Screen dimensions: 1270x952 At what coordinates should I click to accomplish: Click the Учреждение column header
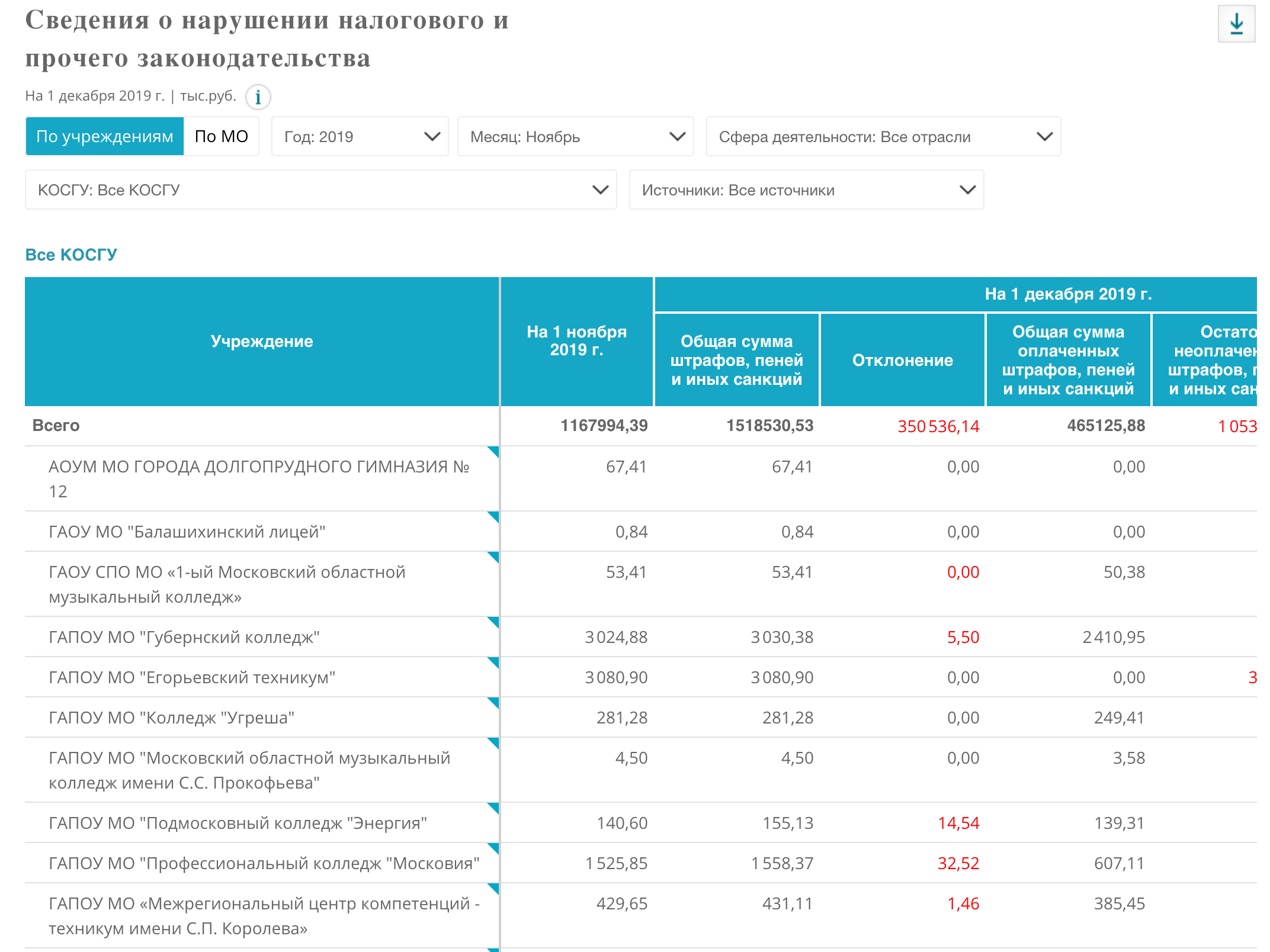click(262, 342)
